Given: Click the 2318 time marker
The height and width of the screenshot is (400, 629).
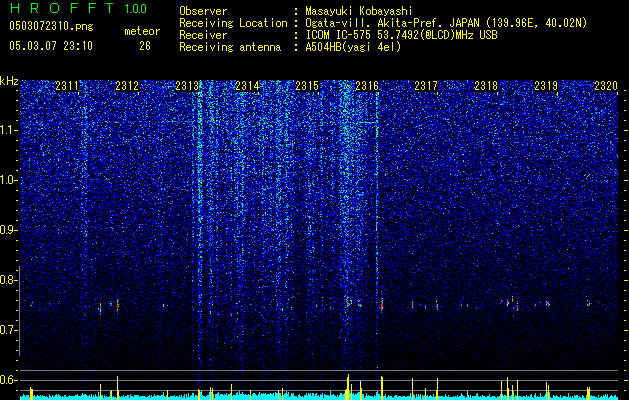Looking at the screenshot, I should coord(486,85).
